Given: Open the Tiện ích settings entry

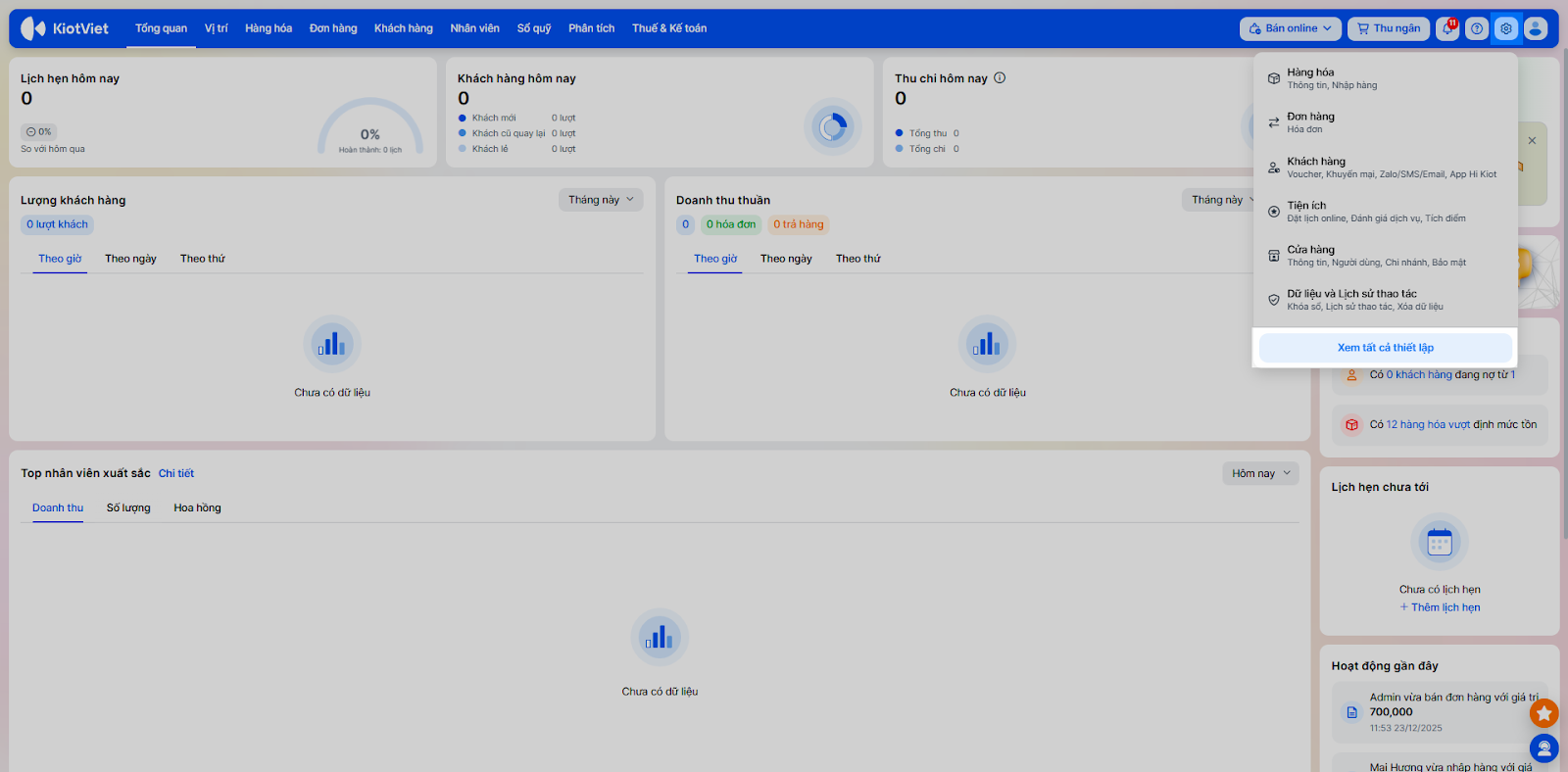Looking at the screenshot, I should click(x=1386, y=212).
